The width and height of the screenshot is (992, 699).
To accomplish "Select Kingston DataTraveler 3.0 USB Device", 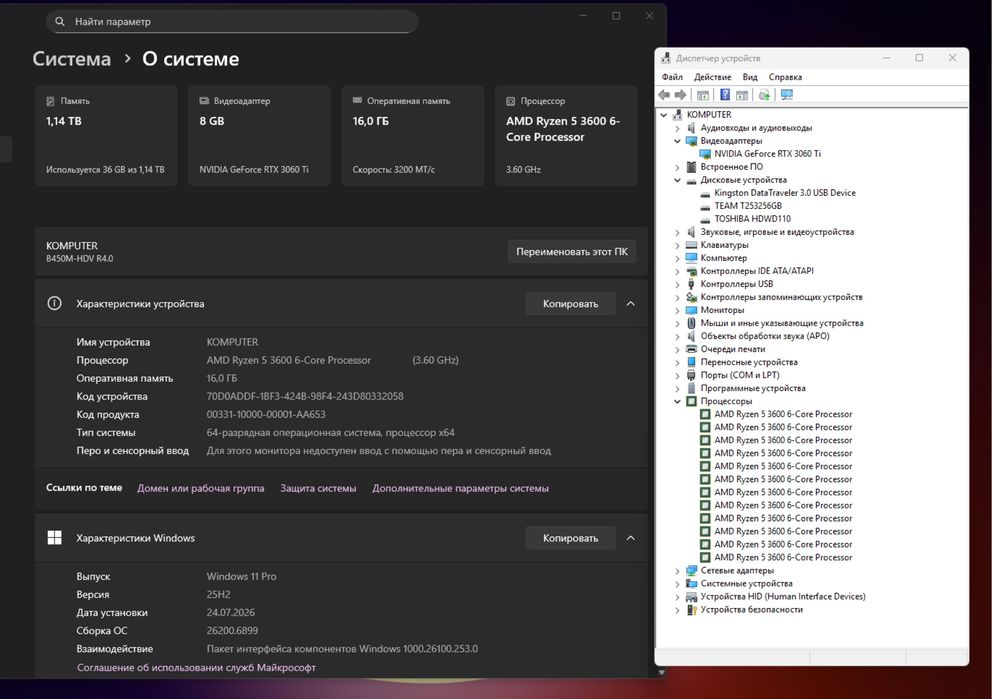I will (x=784, y=193).
